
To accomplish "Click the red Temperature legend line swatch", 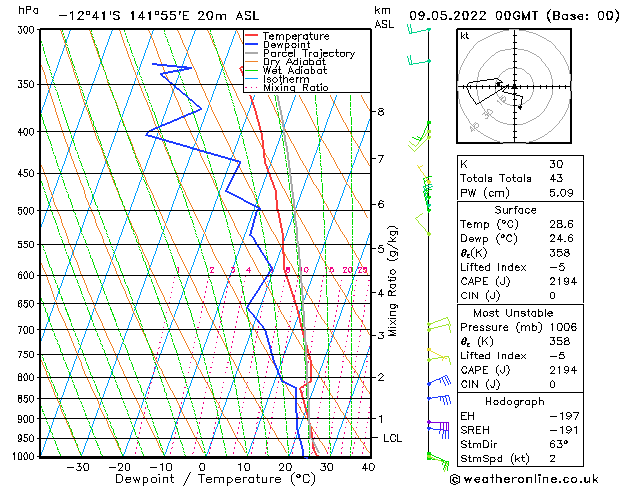I will pos(252,36).
